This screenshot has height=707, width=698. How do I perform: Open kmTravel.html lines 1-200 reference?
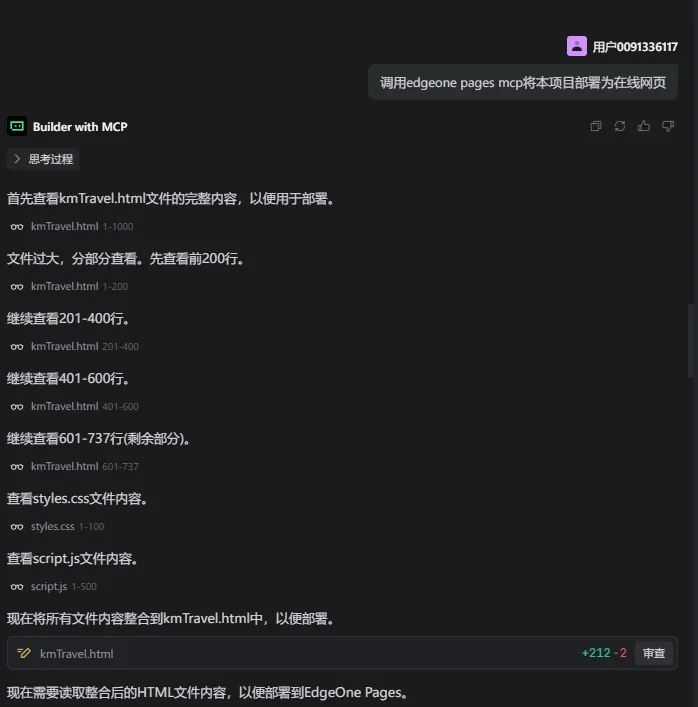[69, 286]
